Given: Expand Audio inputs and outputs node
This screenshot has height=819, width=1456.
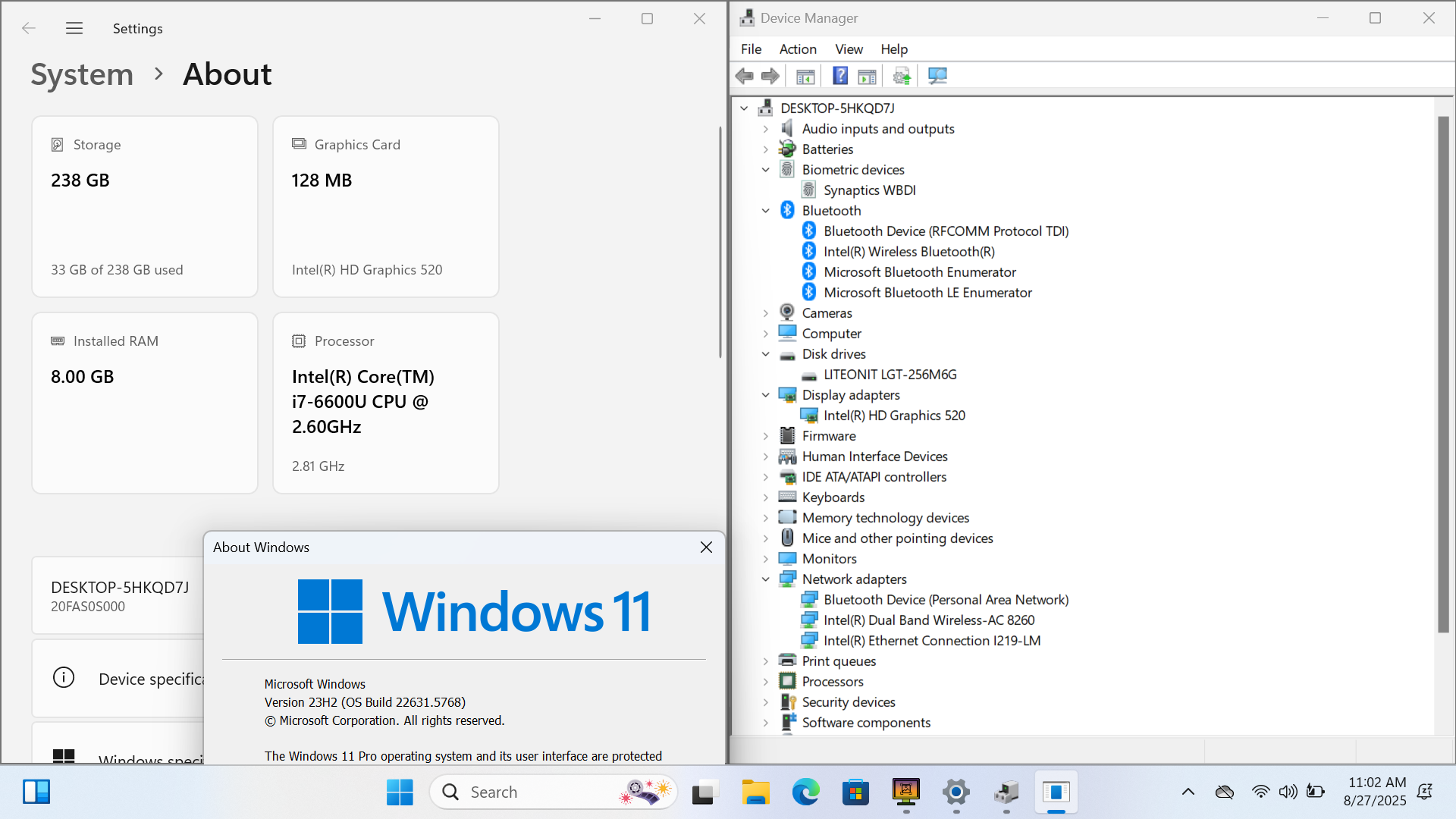Looking at the screenshot, I should pos(765,129).
